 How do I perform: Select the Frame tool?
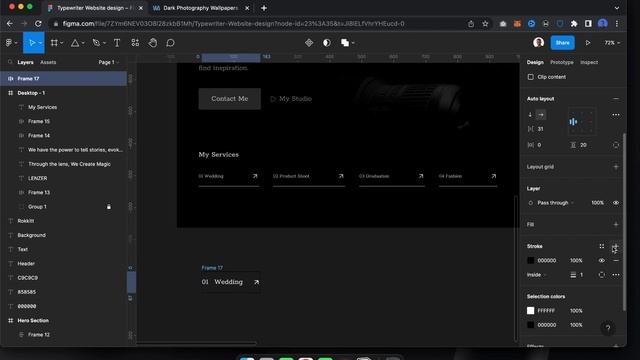coord(54,42)
